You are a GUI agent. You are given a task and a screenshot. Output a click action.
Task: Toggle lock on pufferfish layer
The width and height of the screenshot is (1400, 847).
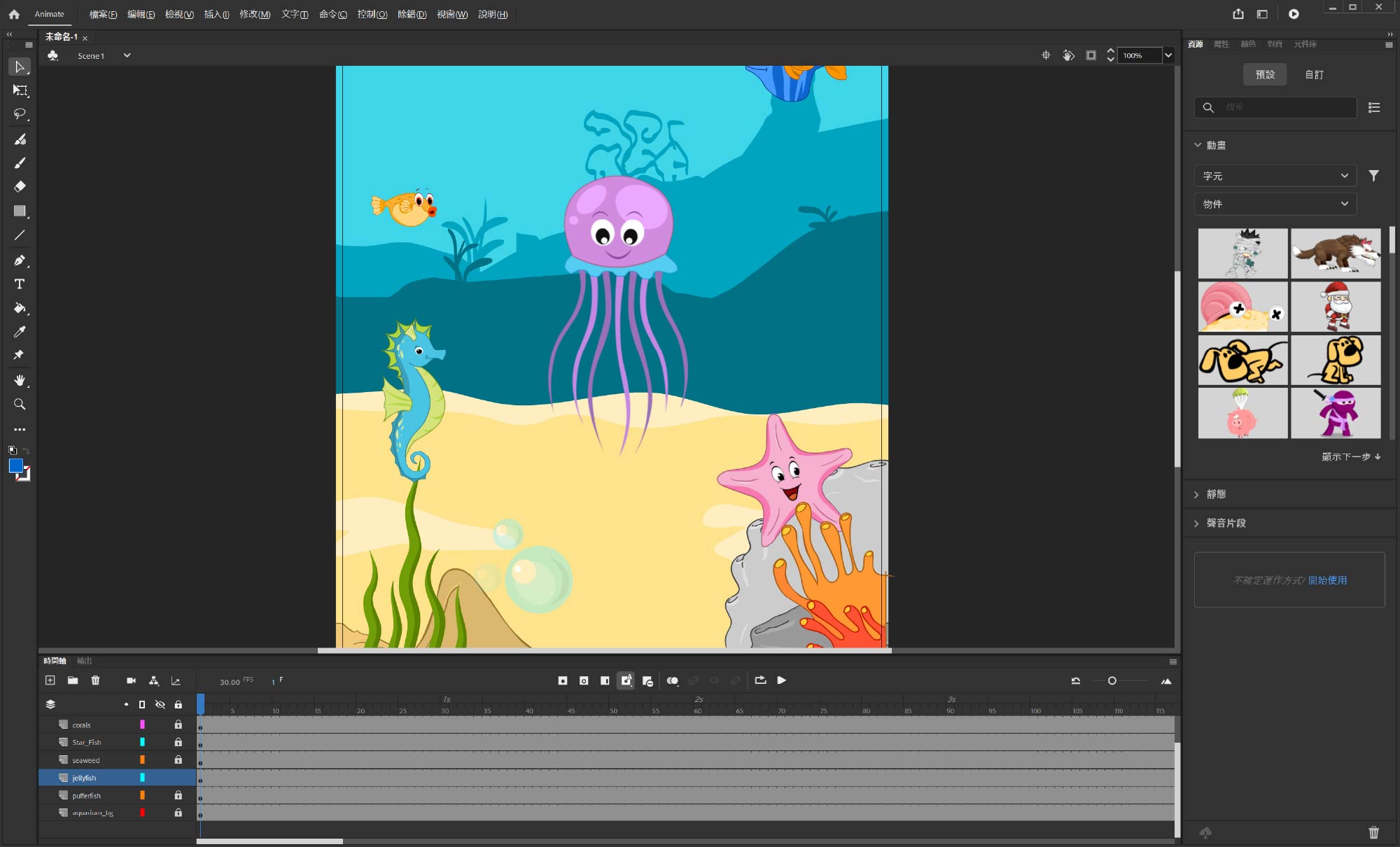[x=178, y=795]
